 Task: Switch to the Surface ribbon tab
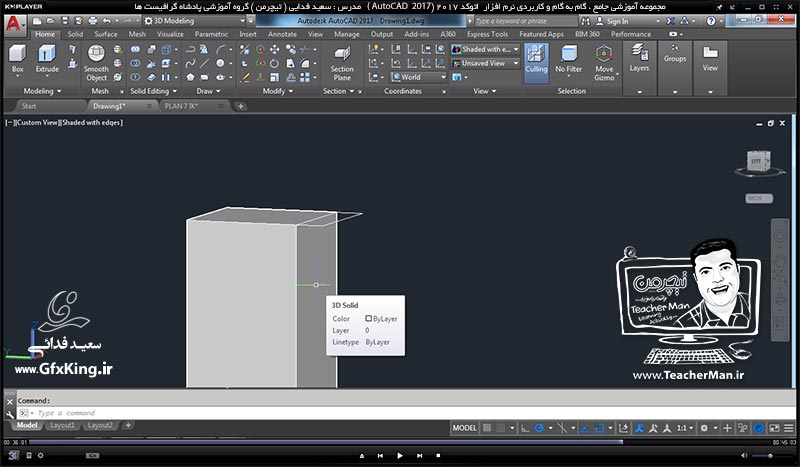tap(106, 34)
